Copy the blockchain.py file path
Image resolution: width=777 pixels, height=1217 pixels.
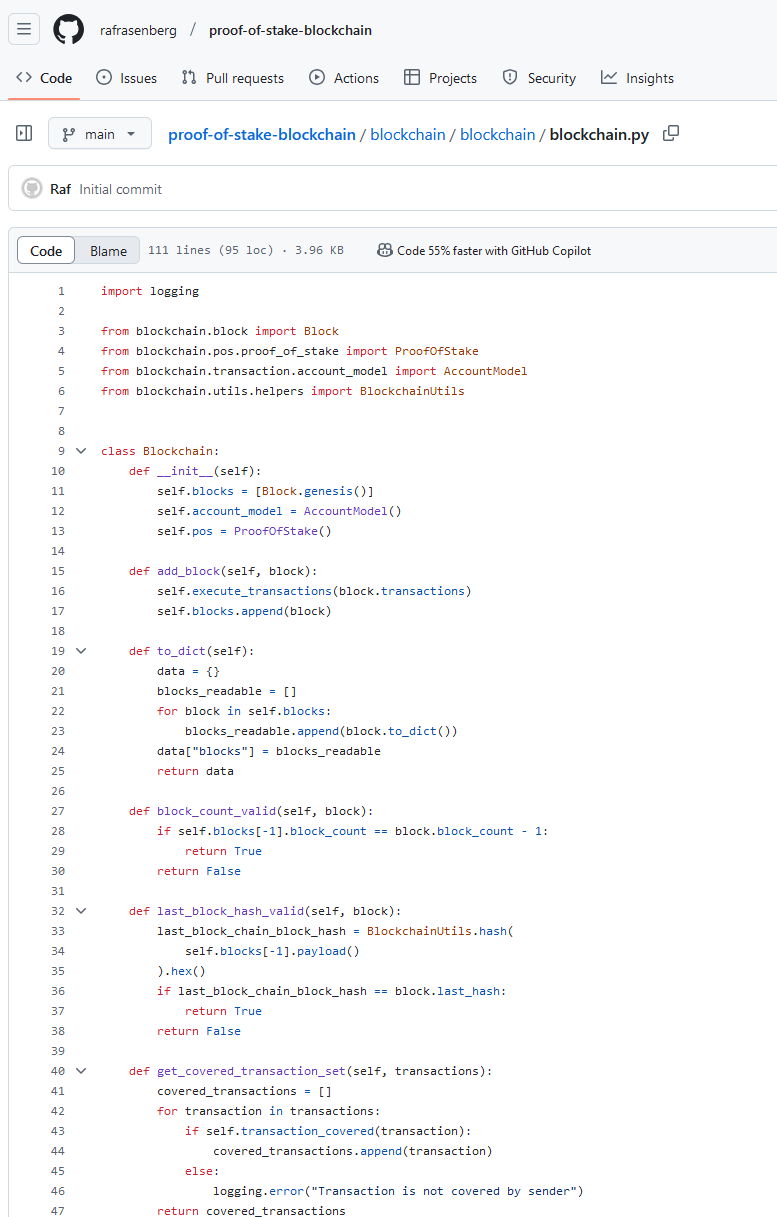pyautogui.click(x=671, y=133)
